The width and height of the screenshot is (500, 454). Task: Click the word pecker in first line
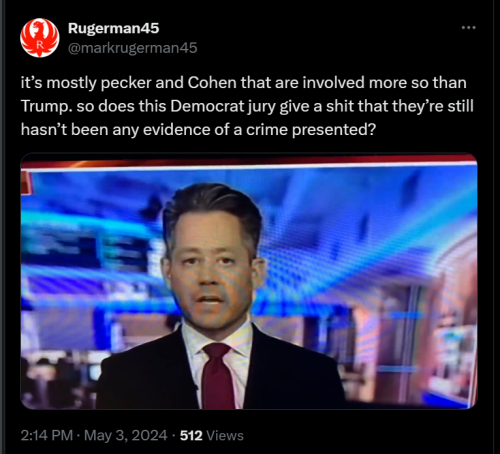pos(126,83)
